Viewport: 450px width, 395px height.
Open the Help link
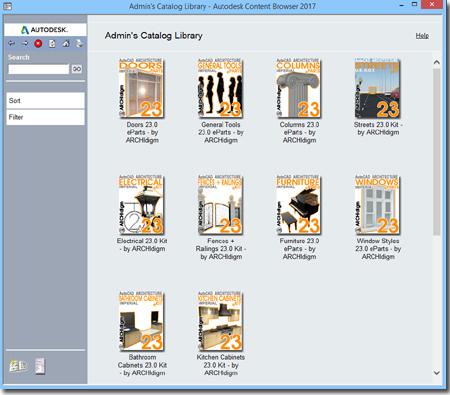[x=422, y=36]
